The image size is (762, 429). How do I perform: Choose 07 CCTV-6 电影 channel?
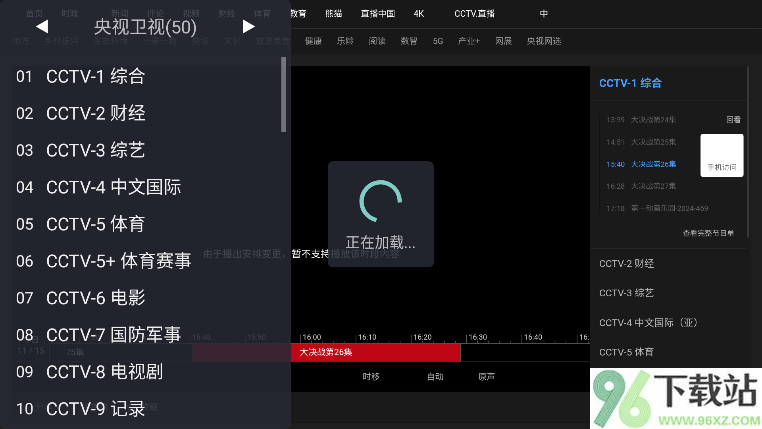pyautogui.click(x=95, y=297)
